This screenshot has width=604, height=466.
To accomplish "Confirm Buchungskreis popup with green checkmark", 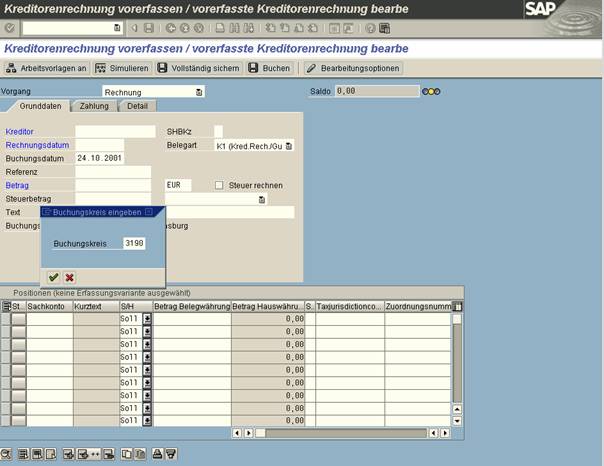I will 54,277.
